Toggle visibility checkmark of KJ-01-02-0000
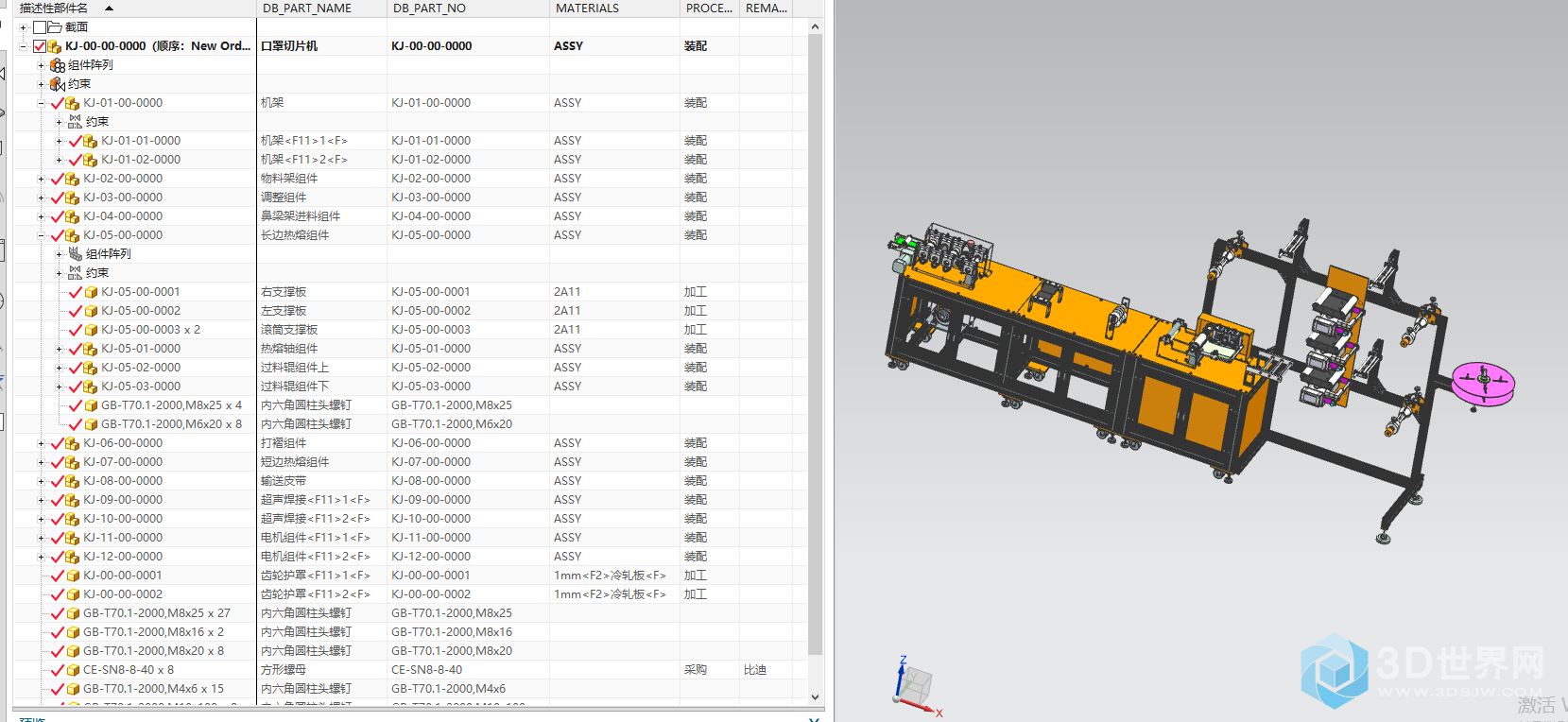This screenshot has width=1568, height=722. pos(76,160)
